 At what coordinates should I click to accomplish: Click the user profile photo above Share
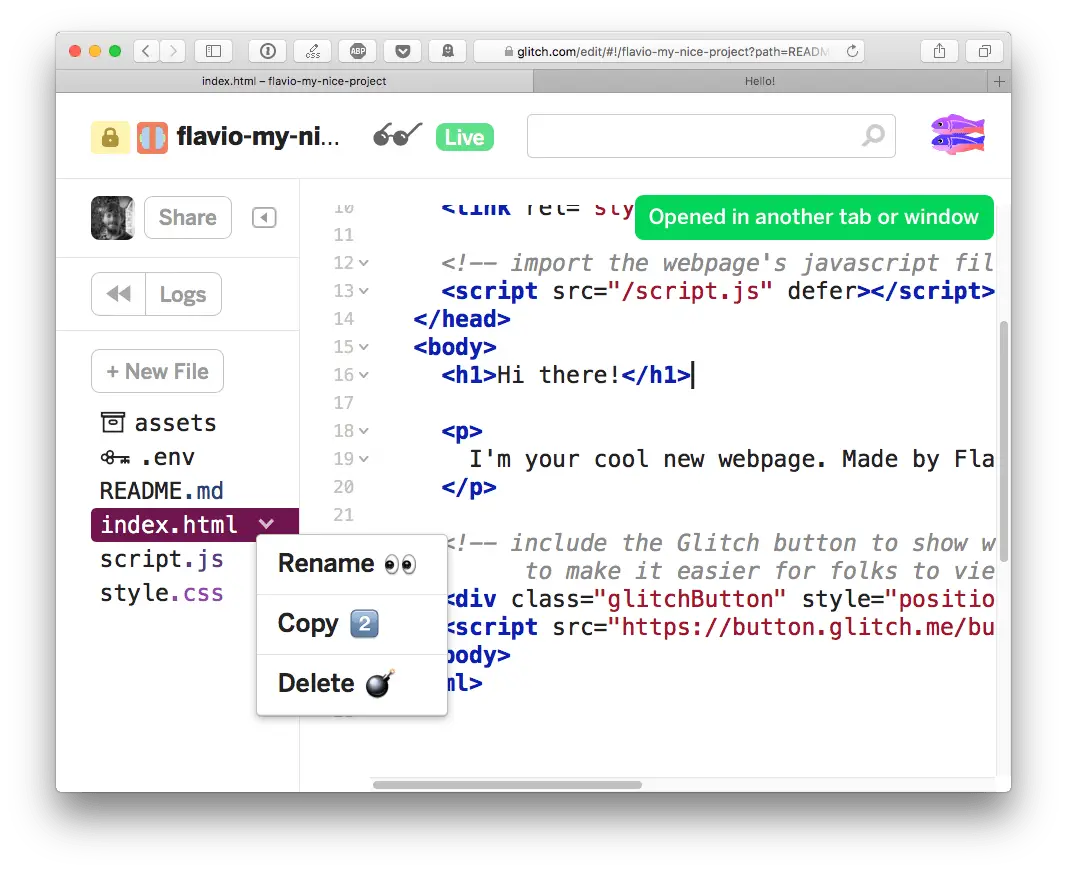(112, 217)
